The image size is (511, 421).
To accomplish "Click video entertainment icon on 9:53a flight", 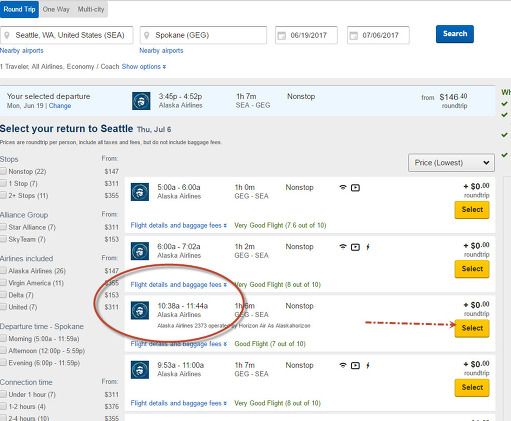I will pyautogui.click(x=355, y=366).
